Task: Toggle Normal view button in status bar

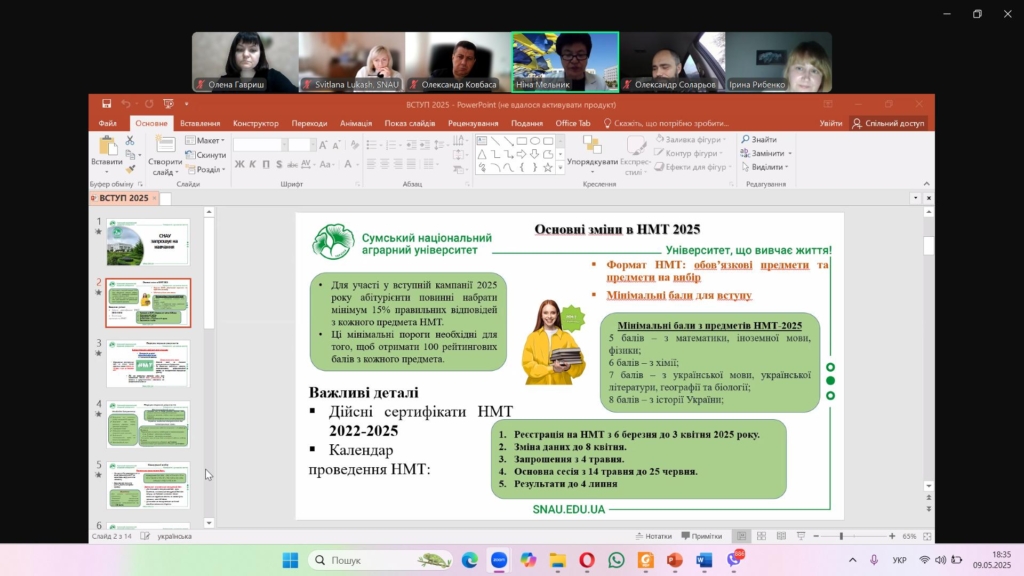Action: tap(741, 536)
